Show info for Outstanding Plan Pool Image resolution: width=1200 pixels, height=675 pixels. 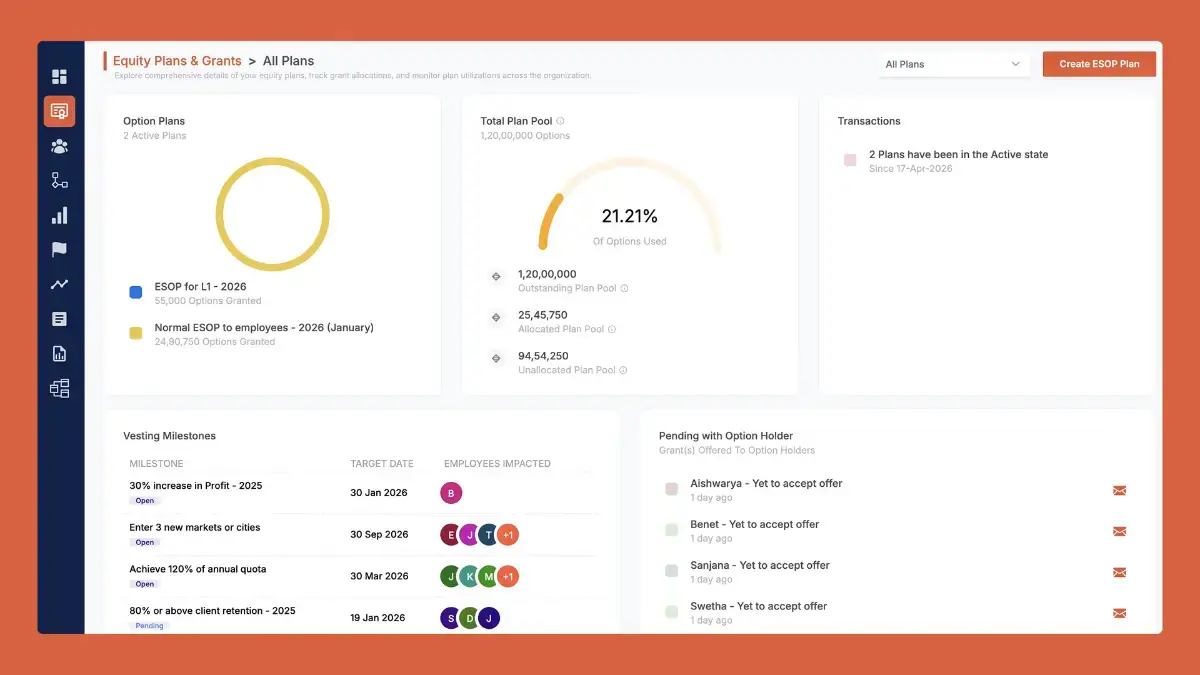624,289
